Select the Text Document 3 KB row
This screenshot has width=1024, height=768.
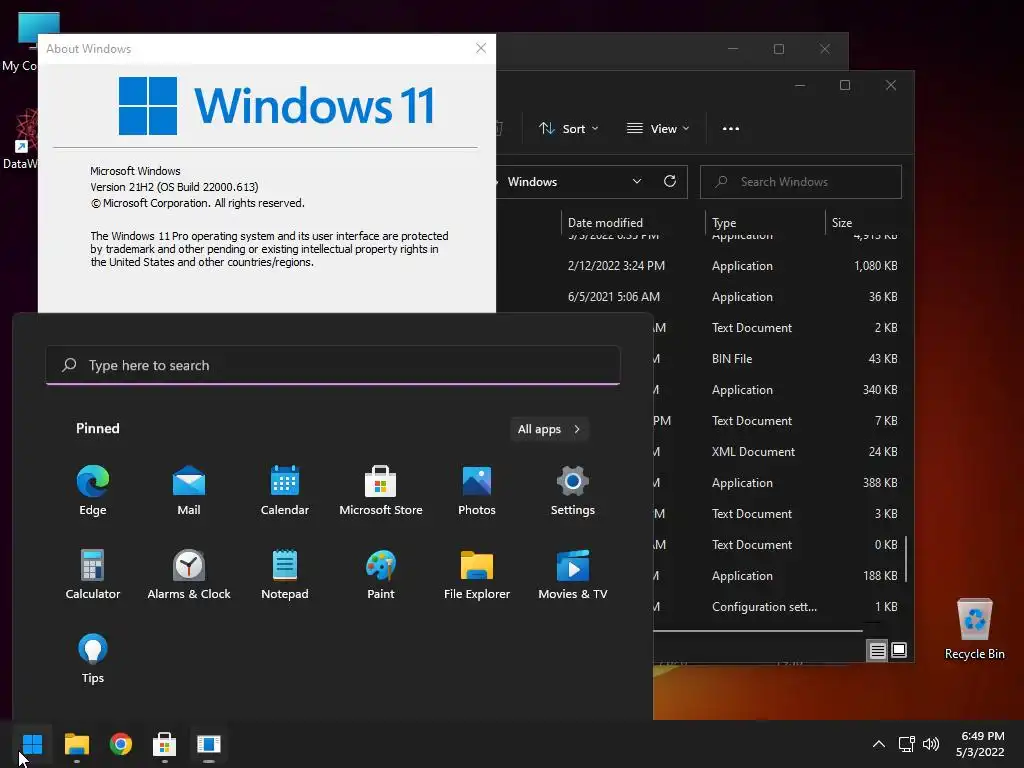[777, 514]
